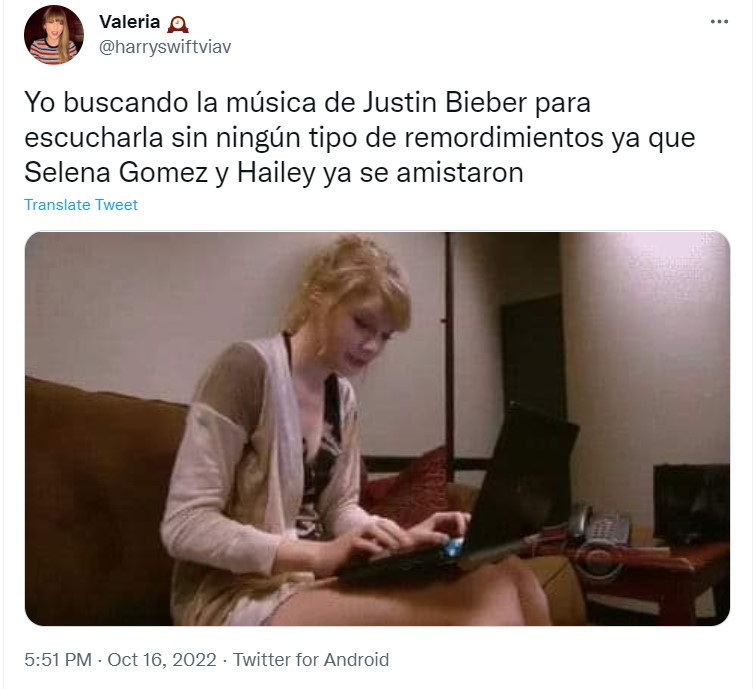Click the words Selena Gomez in tweet
Viewport: 755px width, 689px height.
(116, 172)
